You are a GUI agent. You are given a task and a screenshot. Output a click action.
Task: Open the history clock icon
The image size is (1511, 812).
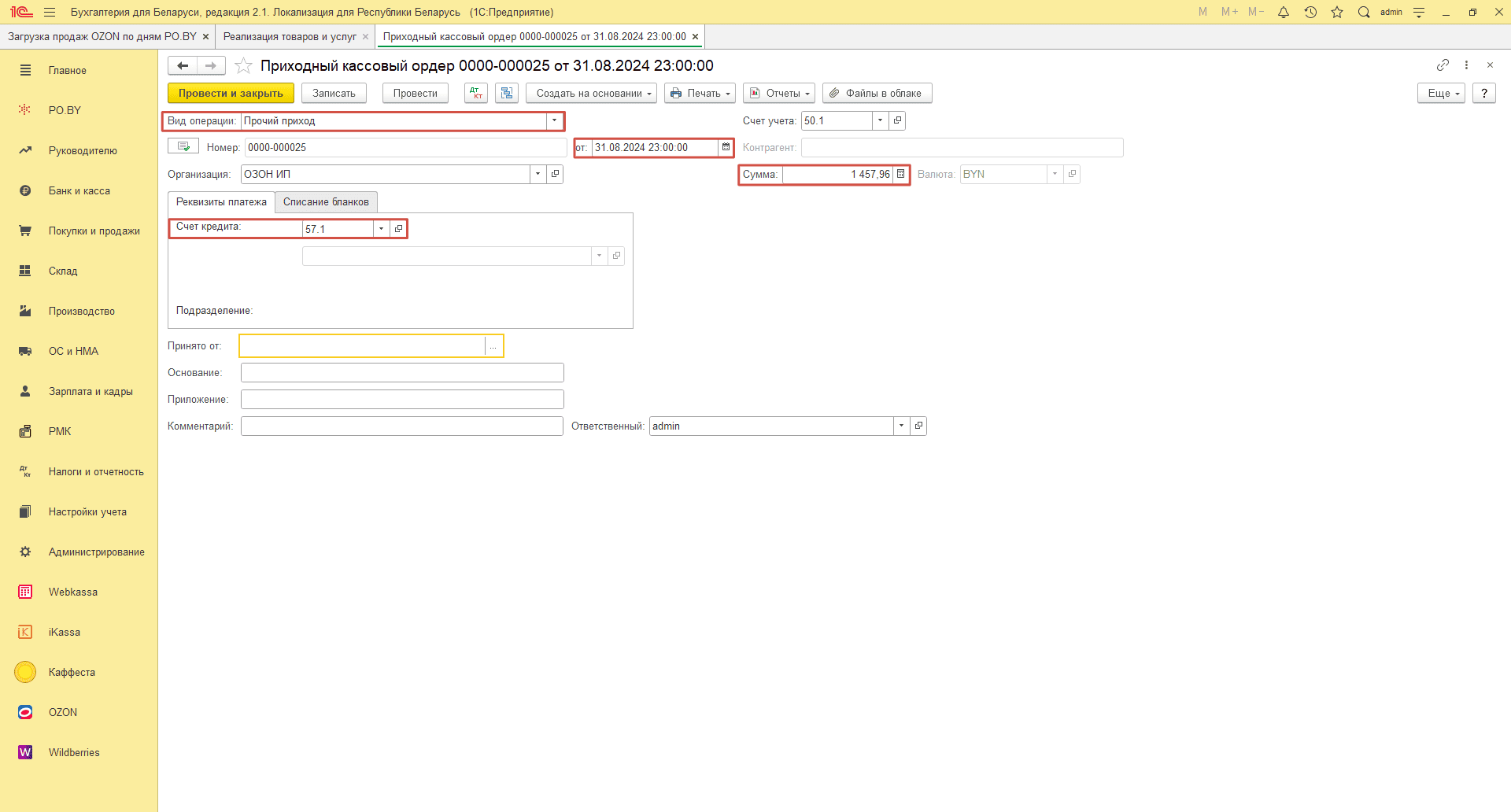tap(1310, 12)
